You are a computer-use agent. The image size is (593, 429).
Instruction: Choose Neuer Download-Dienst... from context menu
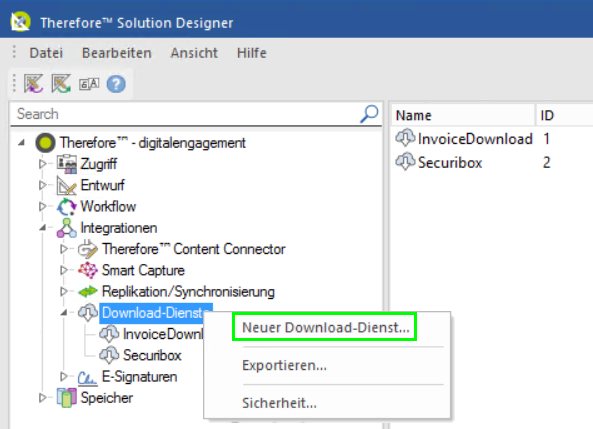(326, 328)
